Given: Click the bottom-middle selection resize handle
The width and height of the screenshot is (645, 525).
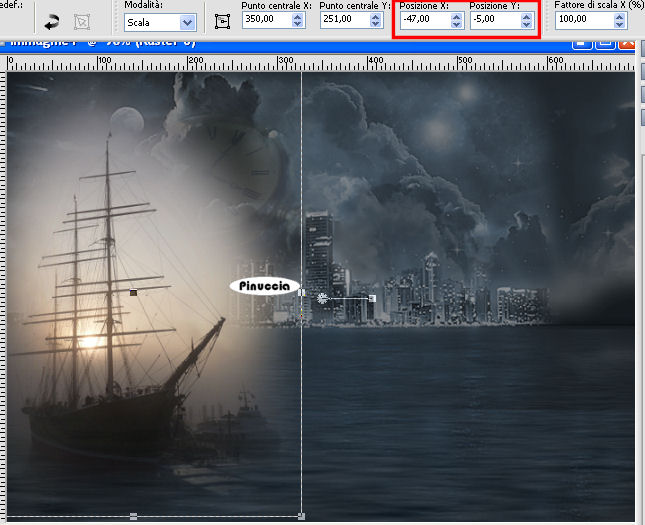Looking at the screenshot, I should click(x=133, y=516).
